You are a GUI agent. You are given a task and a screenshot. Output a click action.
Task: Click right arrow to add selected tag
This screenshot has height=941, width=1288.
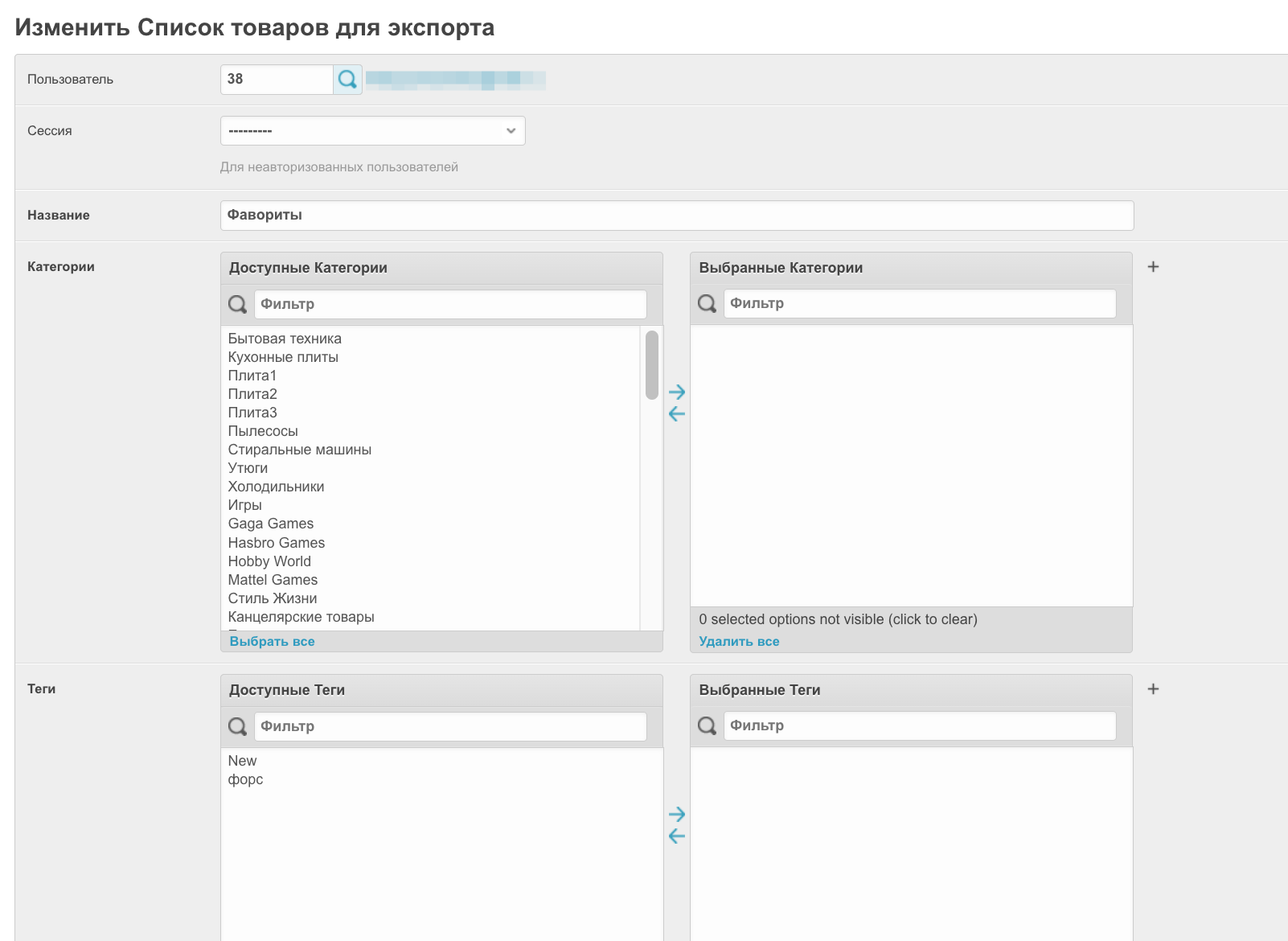677,814
